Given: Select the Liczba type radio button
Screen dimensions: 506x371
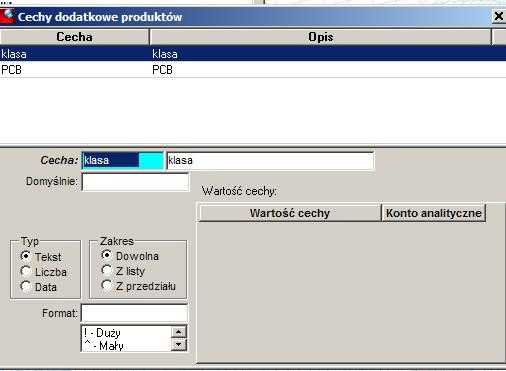Looking at the screenshot, I should [26, 272].
